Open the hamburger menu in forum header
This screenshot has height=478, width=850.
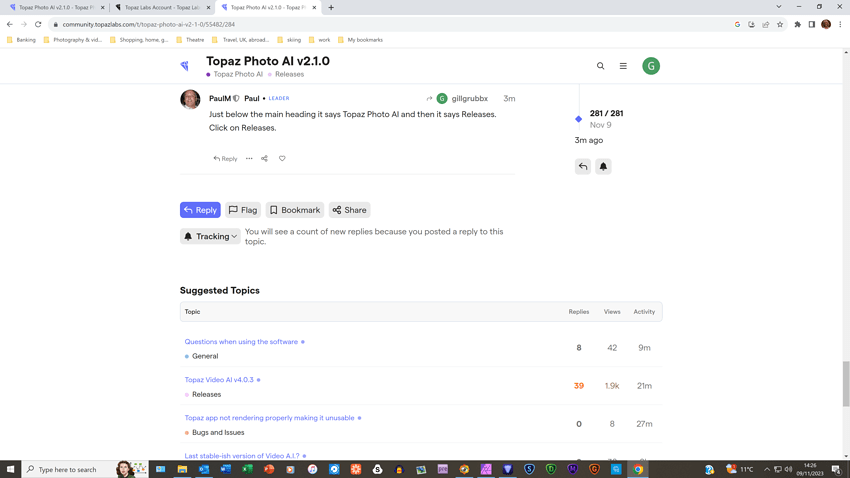click(623, 66)
